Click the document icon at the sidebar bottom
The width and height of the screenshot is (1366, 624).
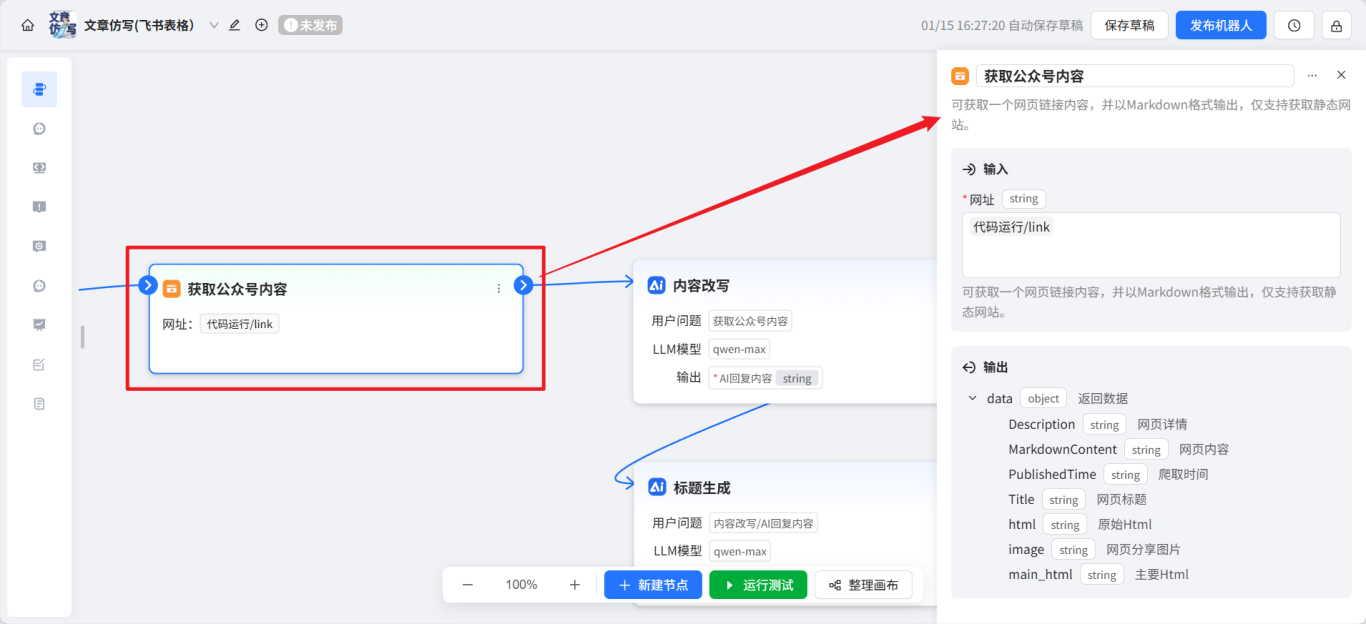point(39,403)
